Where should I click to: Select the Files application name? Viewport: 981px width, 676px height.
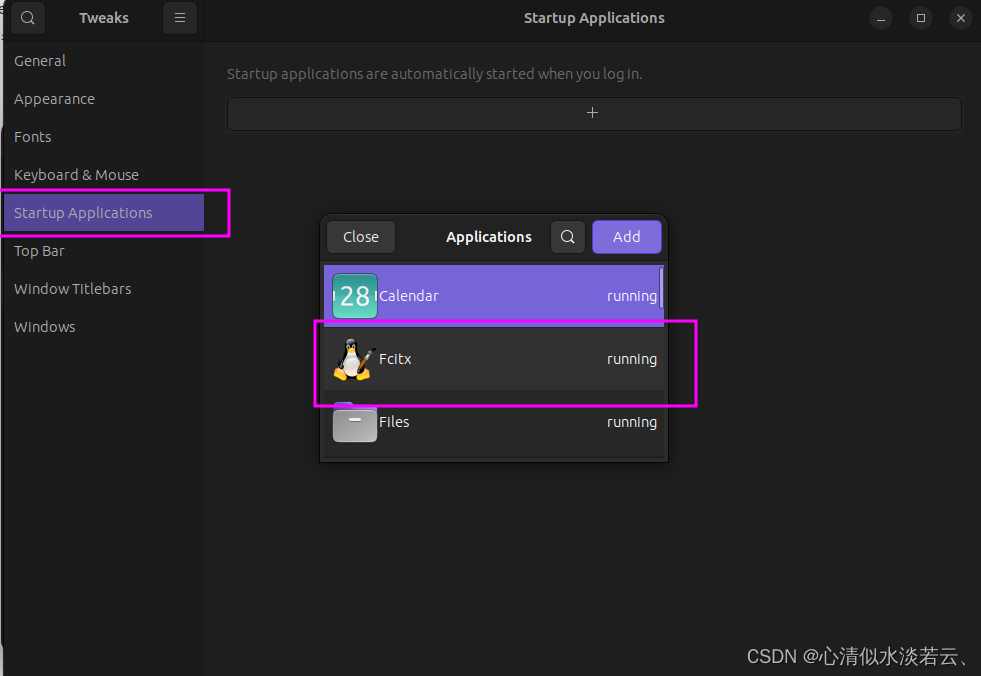pyautogui.click(x=394, y=422)
